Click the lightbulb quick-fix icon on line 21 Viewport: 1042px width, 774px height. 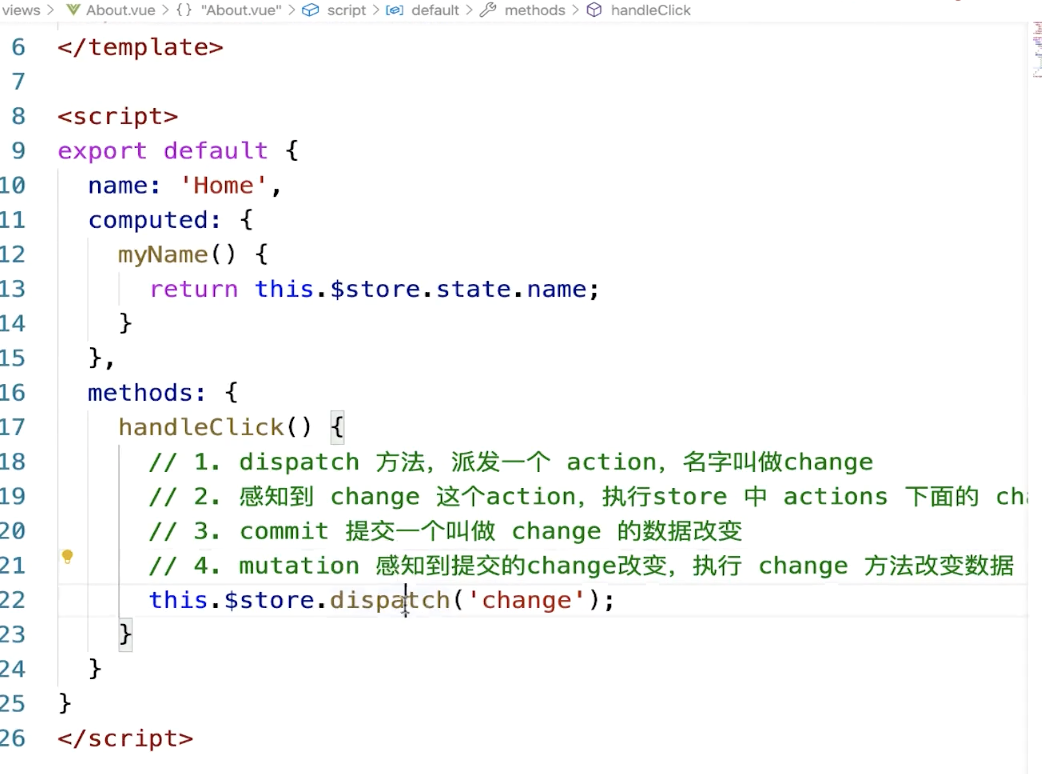coord(67,556)
